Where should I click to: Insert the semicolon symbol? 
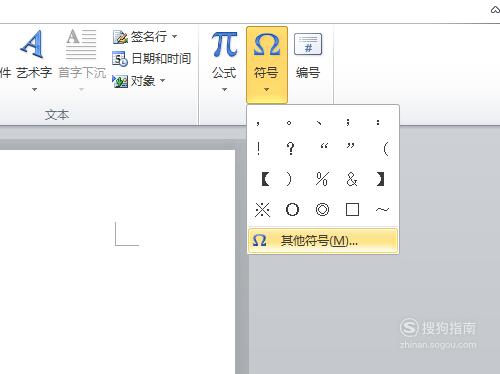[x=348, y=122]
